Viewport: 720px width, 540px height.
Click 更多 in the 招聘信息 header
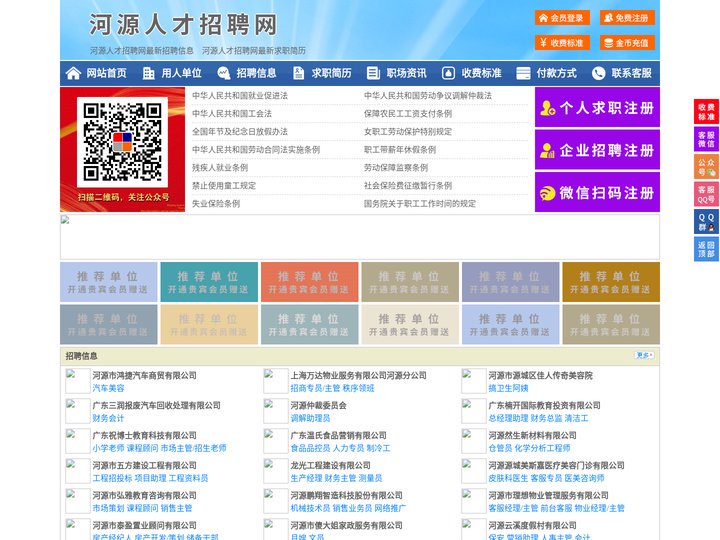coord(644,355)
